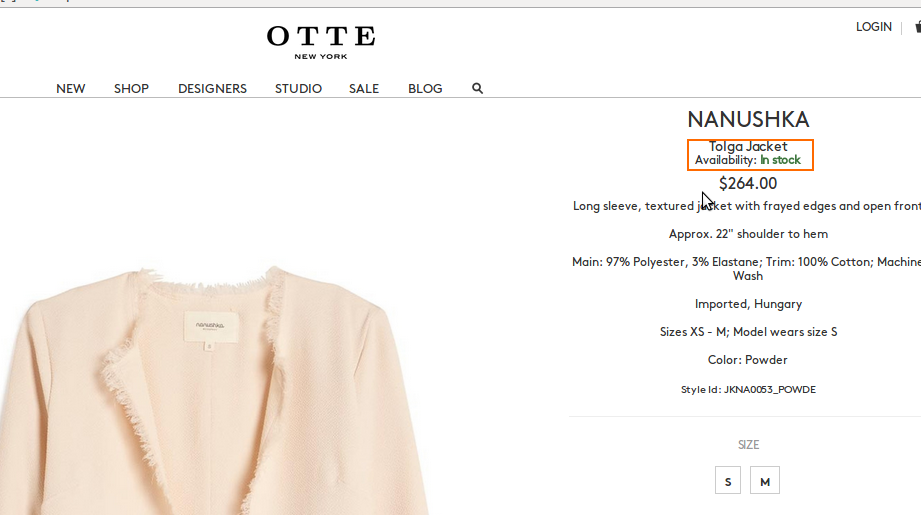Screen dimensions: 921x515
Task: Click the Style Id JKNA0053_POWDE text
Action: 748,389
